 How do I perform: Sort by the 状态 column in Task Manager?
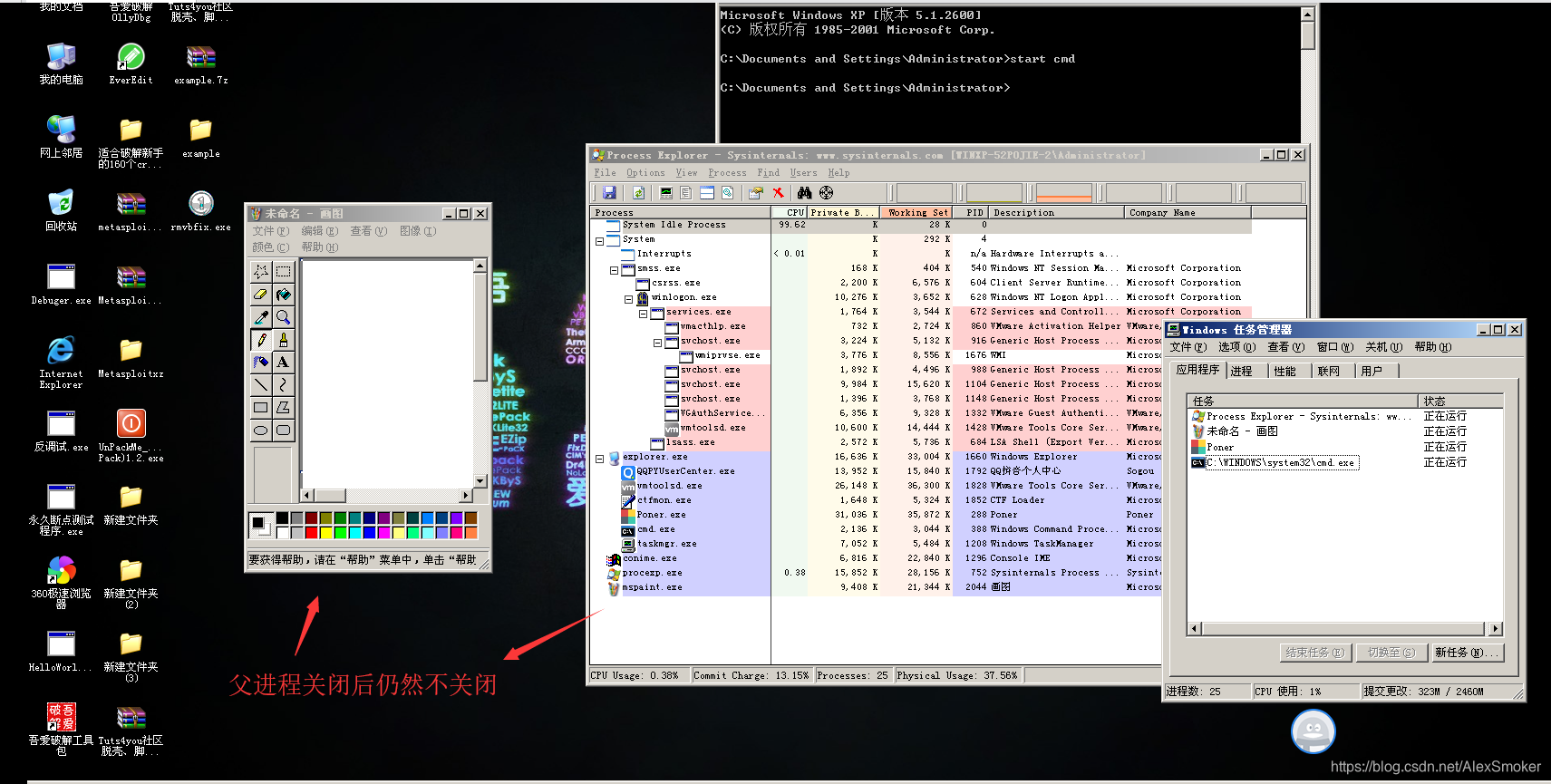coord(1460,401)
